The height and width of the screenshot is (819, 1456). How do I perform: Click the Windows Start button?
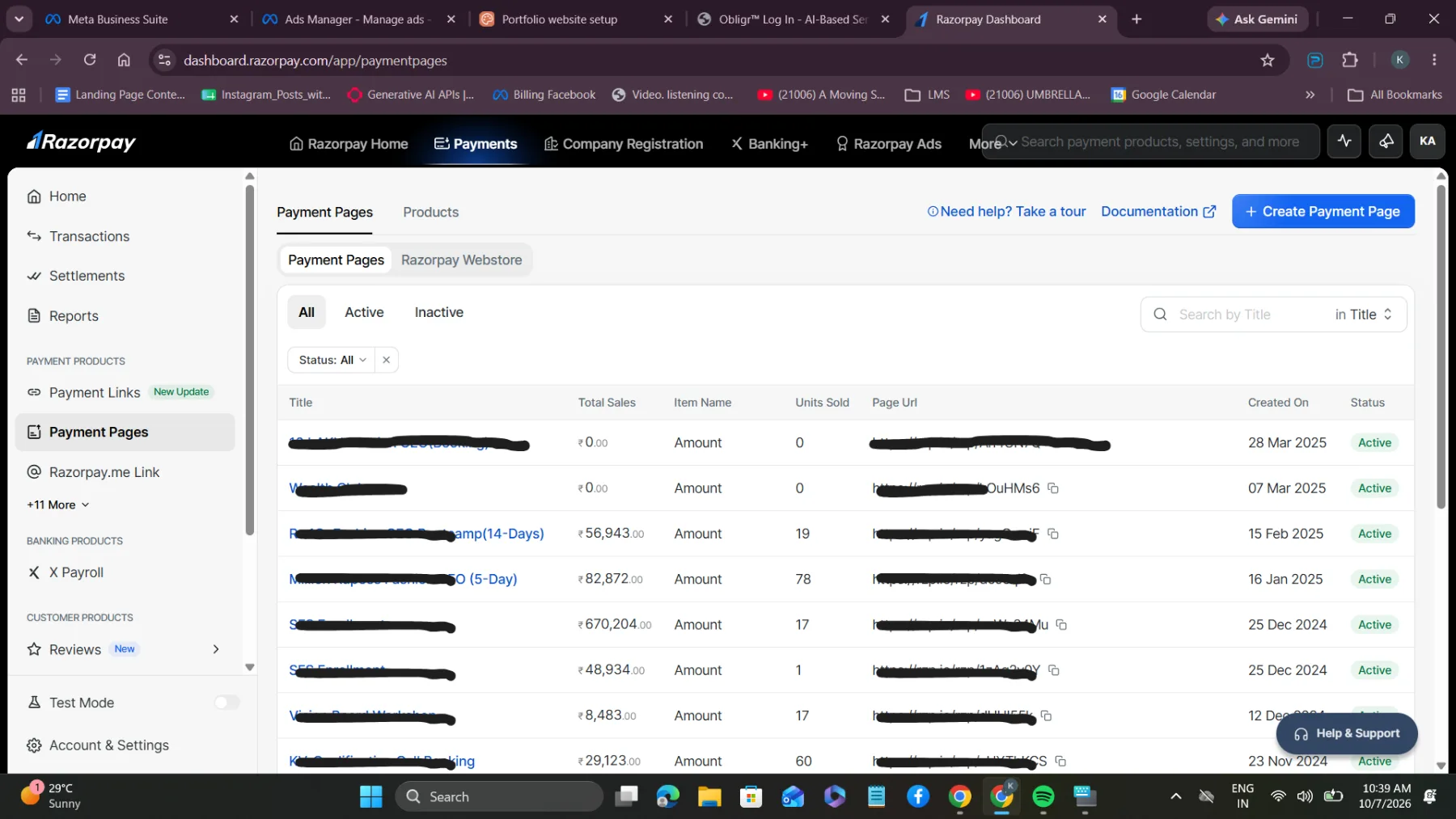[370, 797]
